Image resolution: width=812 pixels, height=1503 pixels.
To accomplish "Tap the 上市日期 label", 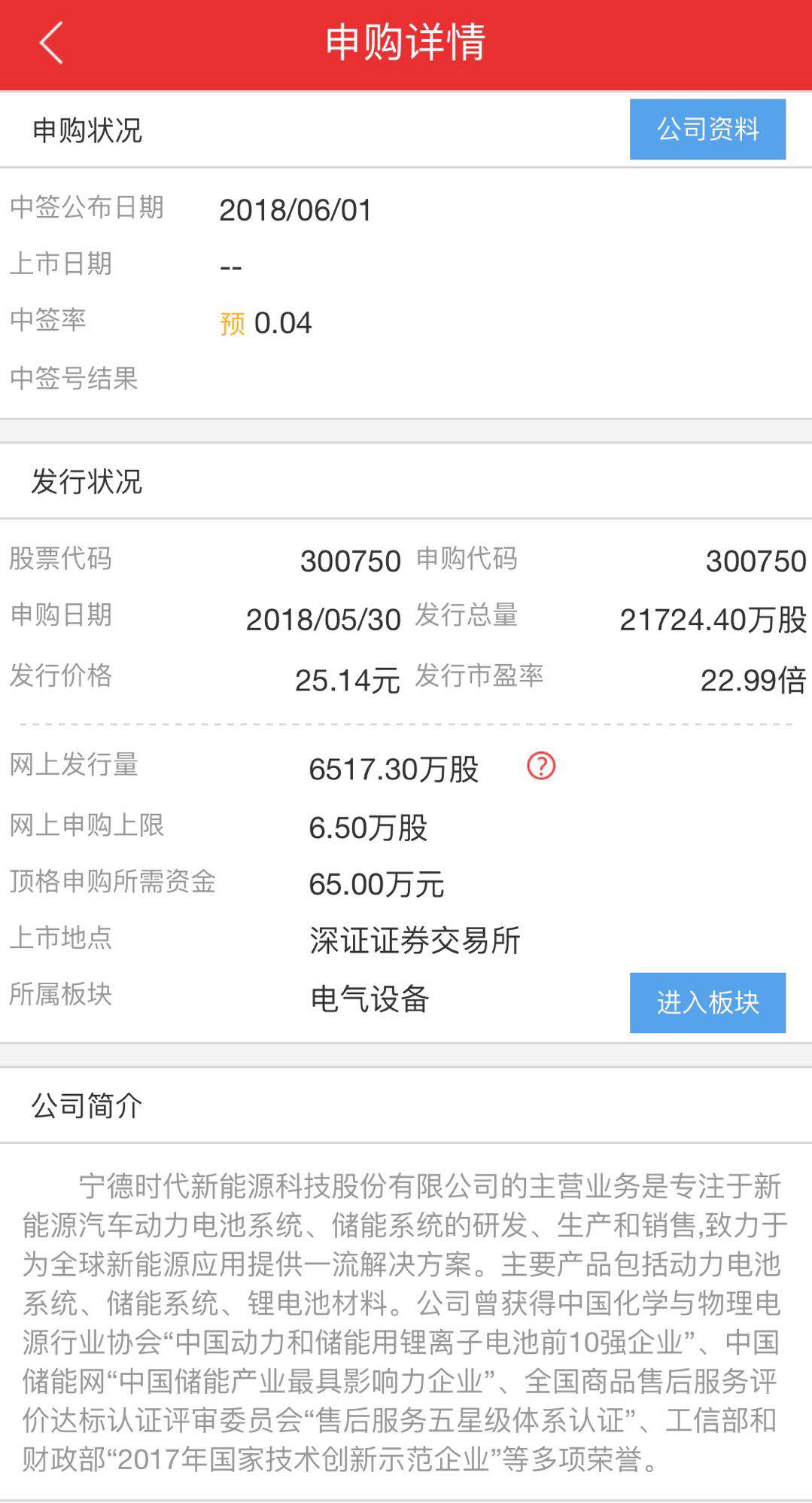I will [x=61, y=264].
